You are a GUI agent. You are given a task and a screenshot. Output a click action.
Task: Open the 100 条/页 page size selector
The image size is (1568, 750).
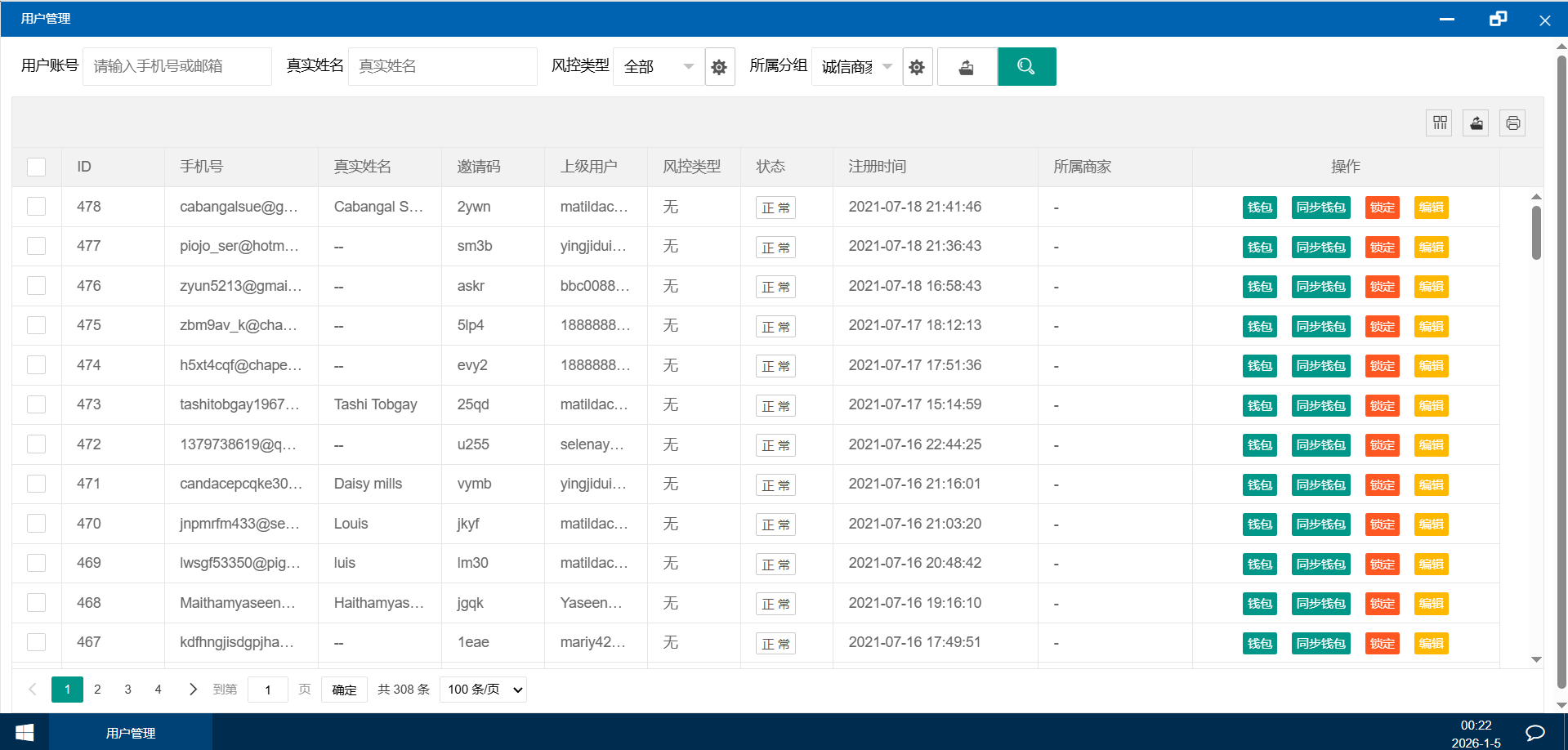click(x=484, y=690)
